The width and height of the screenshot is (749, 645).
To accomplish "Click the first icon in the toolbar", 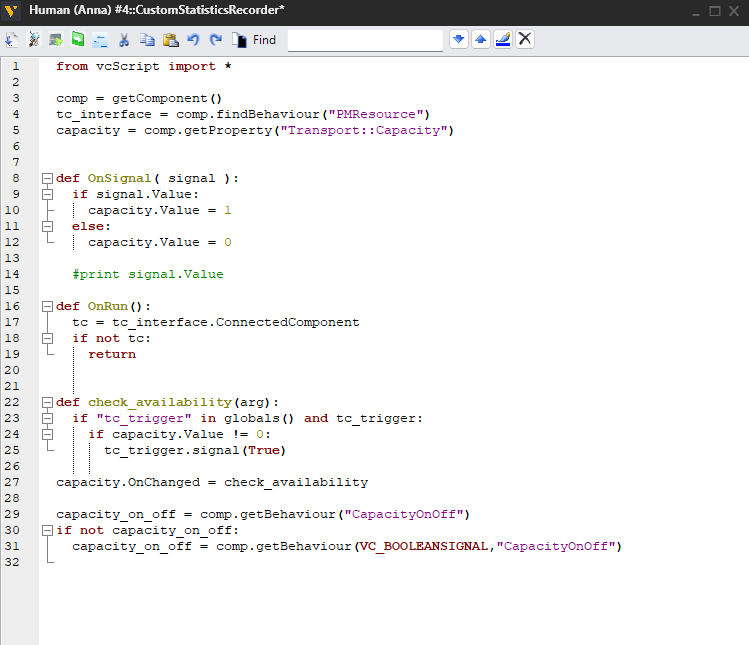I will 12,40.
